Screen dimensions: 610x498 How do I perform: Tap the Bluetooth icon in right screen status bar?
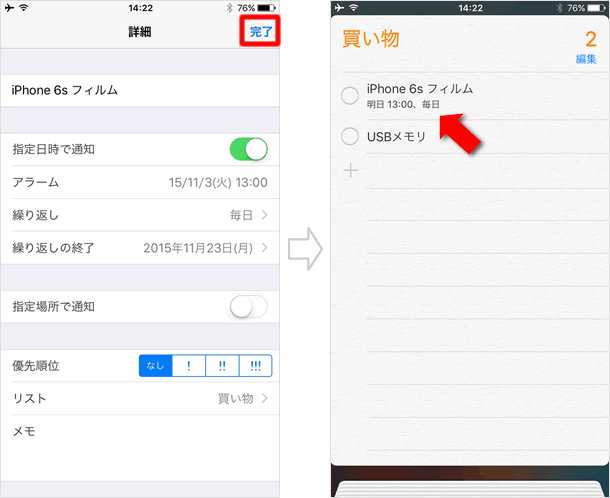click(x=559, y=8)
